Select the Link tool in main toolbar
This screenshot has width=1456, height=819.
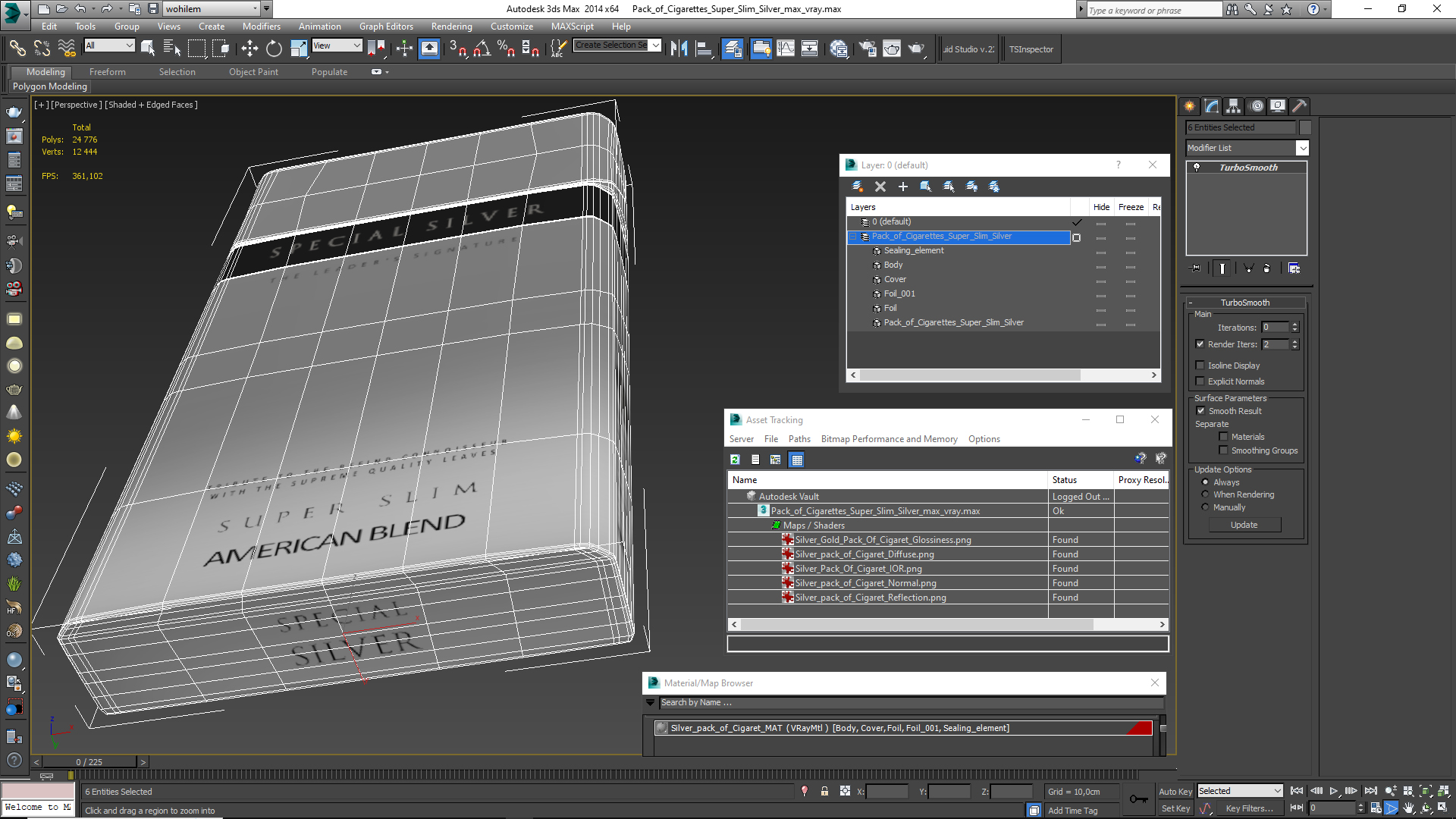(x=17, y=49)
